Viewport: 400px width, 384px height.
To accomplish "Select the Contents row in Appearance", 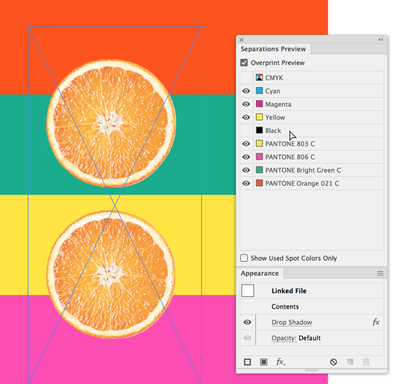I will point(285,307).
